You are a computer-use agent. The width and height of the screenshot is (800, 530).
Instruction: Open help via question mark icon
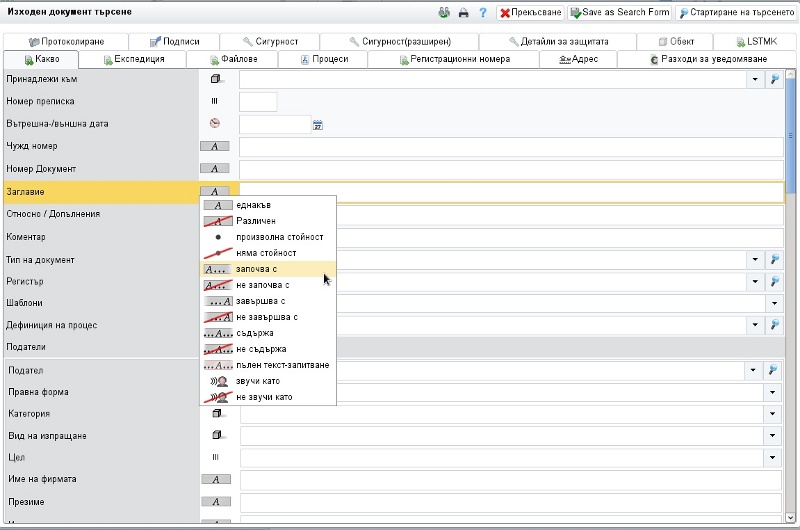[x=483, y=13]
